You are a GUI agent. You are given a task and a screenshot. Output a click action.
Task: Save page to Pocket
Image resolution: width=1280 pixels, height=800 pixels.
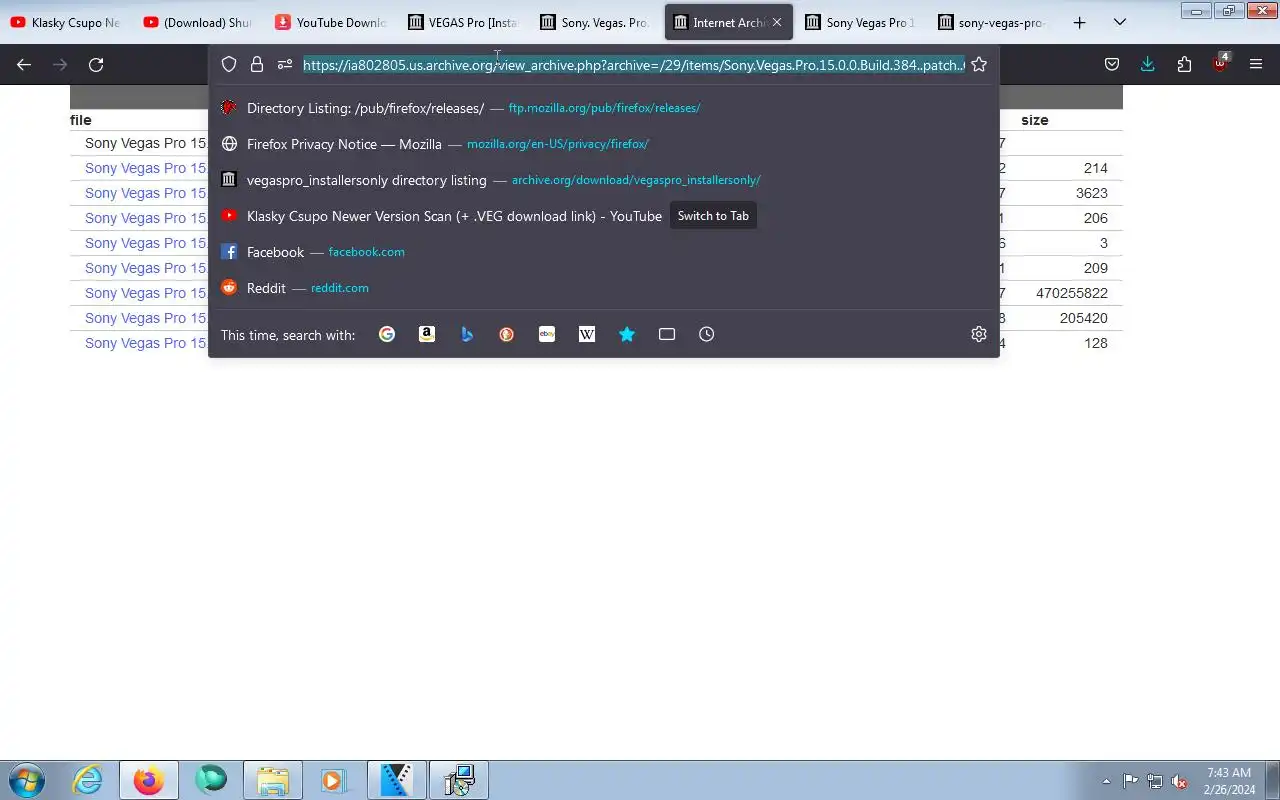click(x=1112, y=64)
